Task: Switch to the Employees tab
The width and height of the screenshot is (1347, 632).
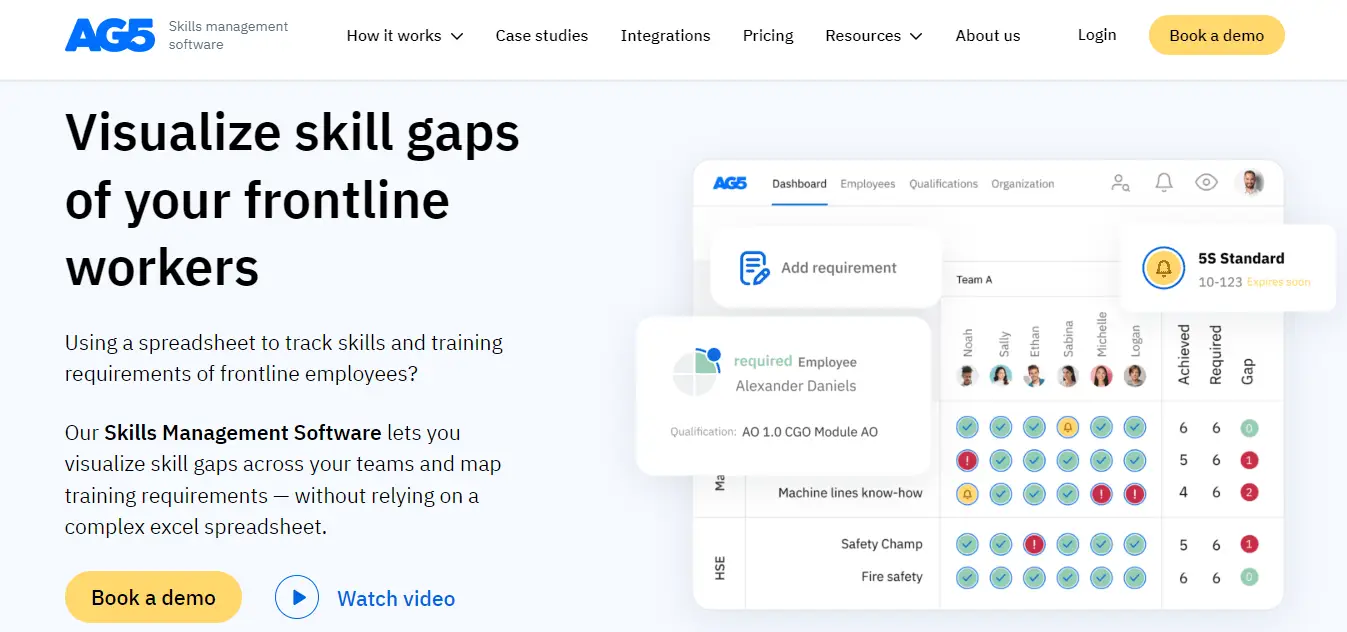Action: [x=868, y=184]
